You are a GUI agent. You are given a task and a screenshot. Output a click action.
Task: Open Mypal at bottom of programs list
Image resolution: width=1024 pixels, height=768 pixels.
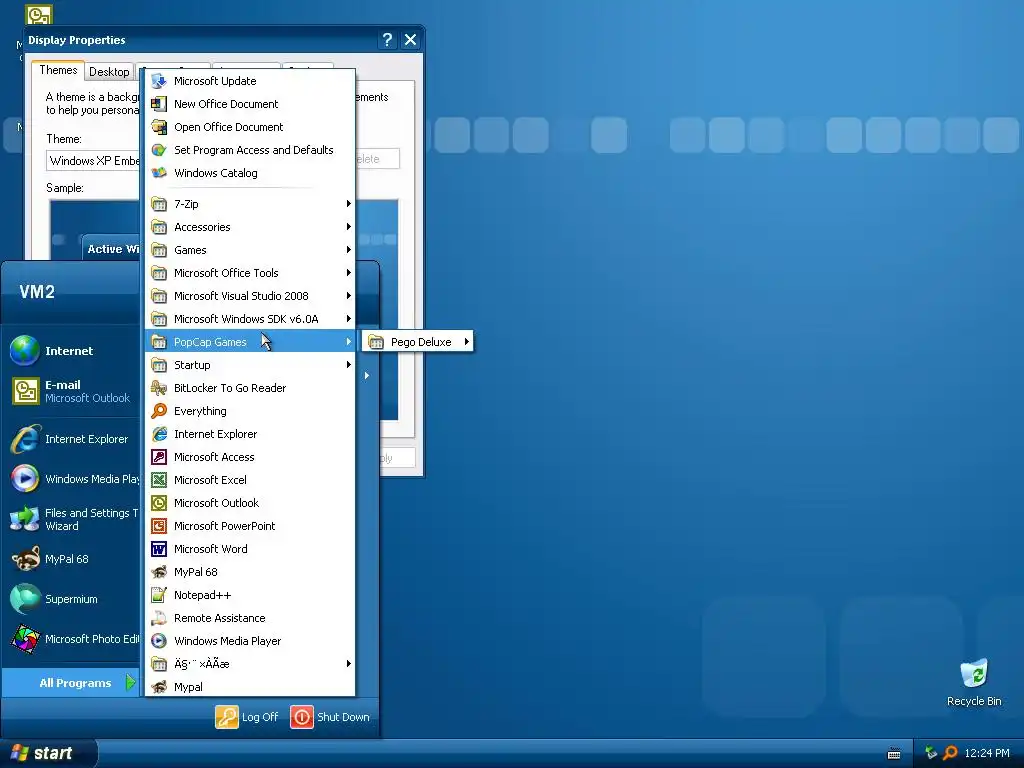tap(250, 687)
